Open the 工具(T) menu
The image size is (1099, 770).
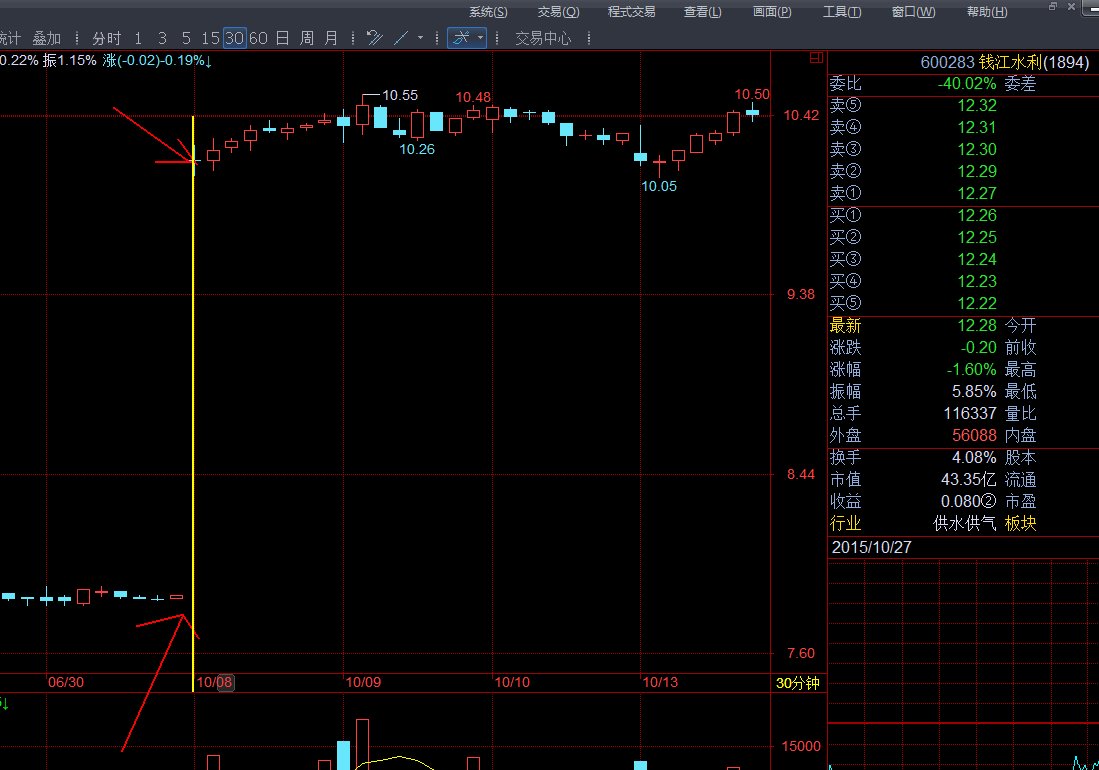841,12
